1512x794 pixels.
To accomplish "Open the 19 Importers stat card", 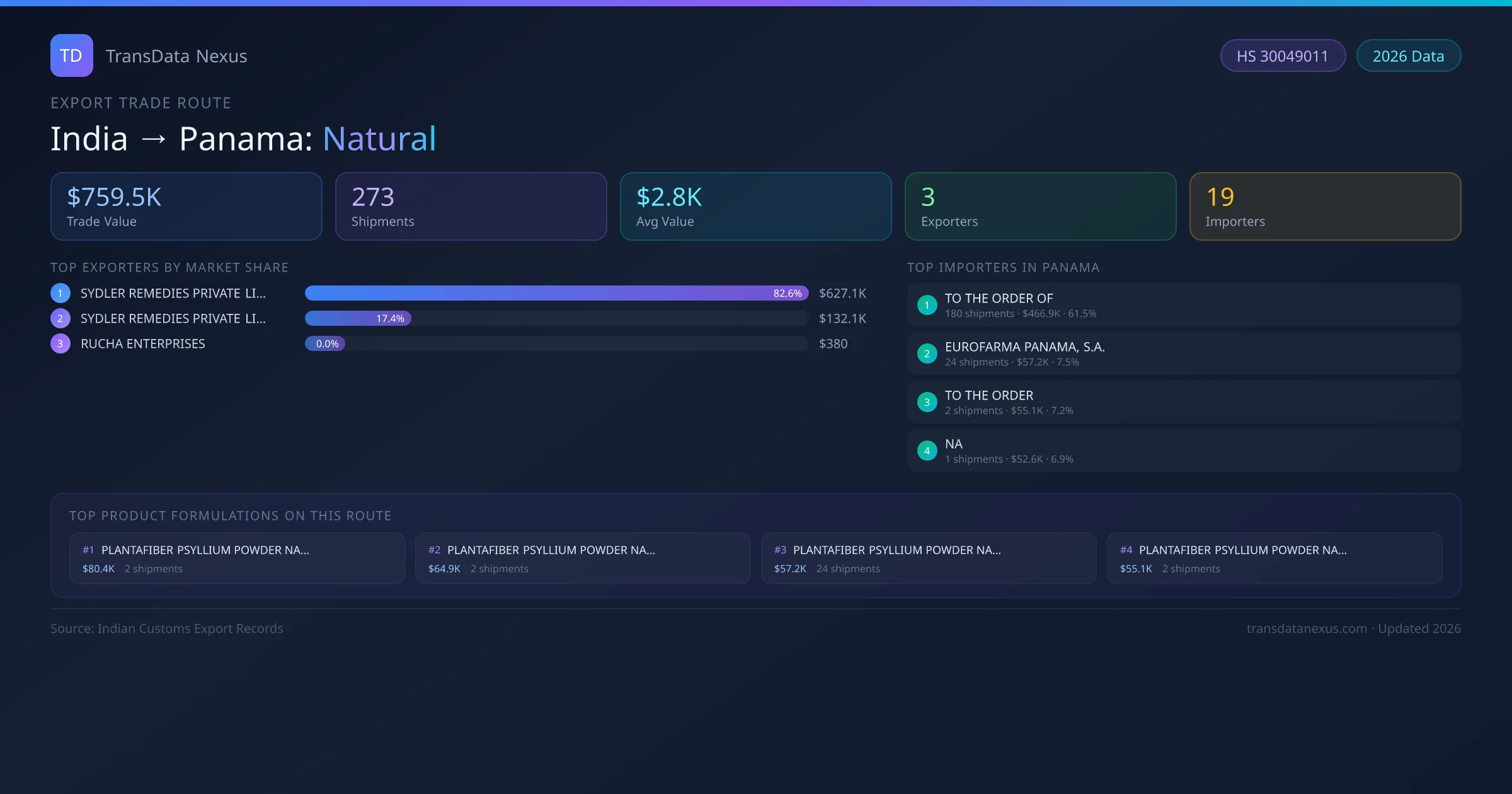I will coord(1324,207).
